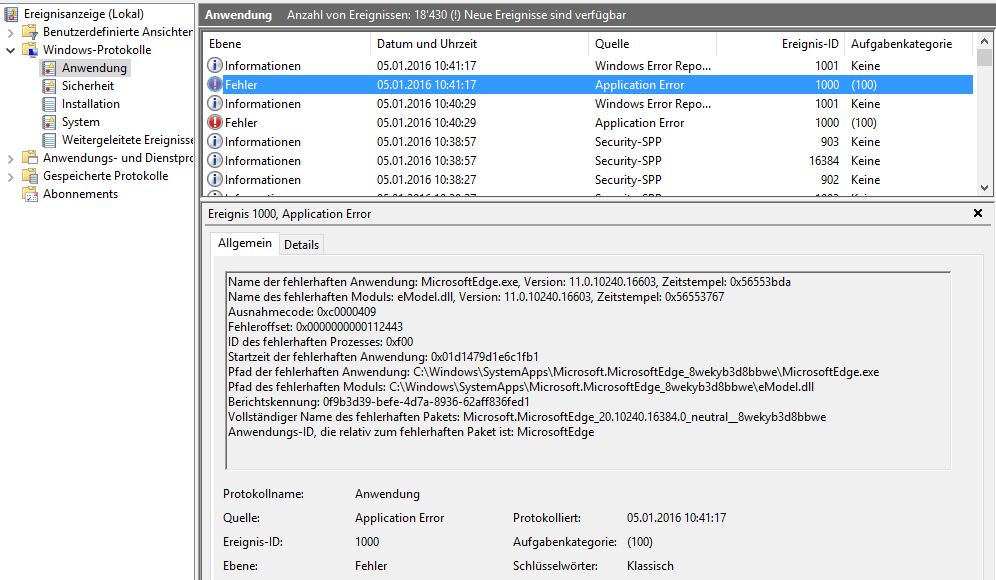Sort events by Ereignis-ID column header
Image resolution: width=996 pixels, height=580 pixels.
[809, 44]
